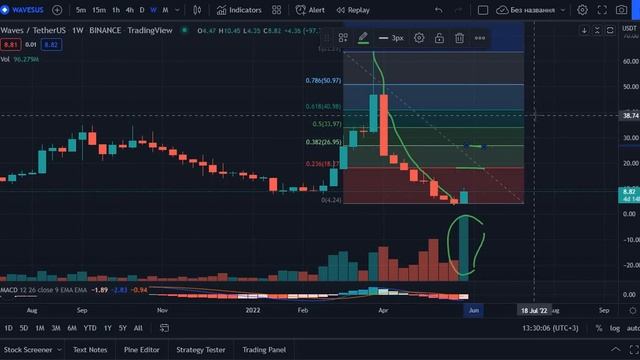Screen dimensions: 640x360
Task: Undo the last chart action
Action: [x=438, y=10]
